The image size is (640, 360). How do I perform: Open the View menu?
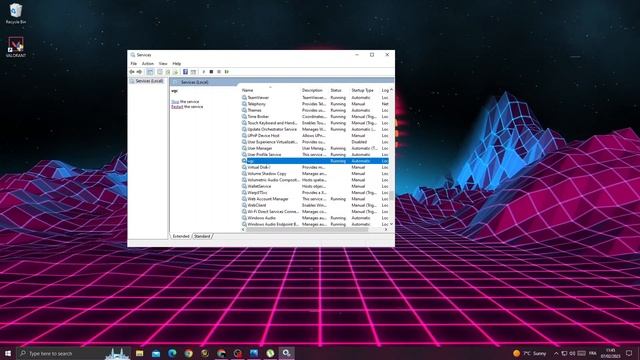coord(163,64)
